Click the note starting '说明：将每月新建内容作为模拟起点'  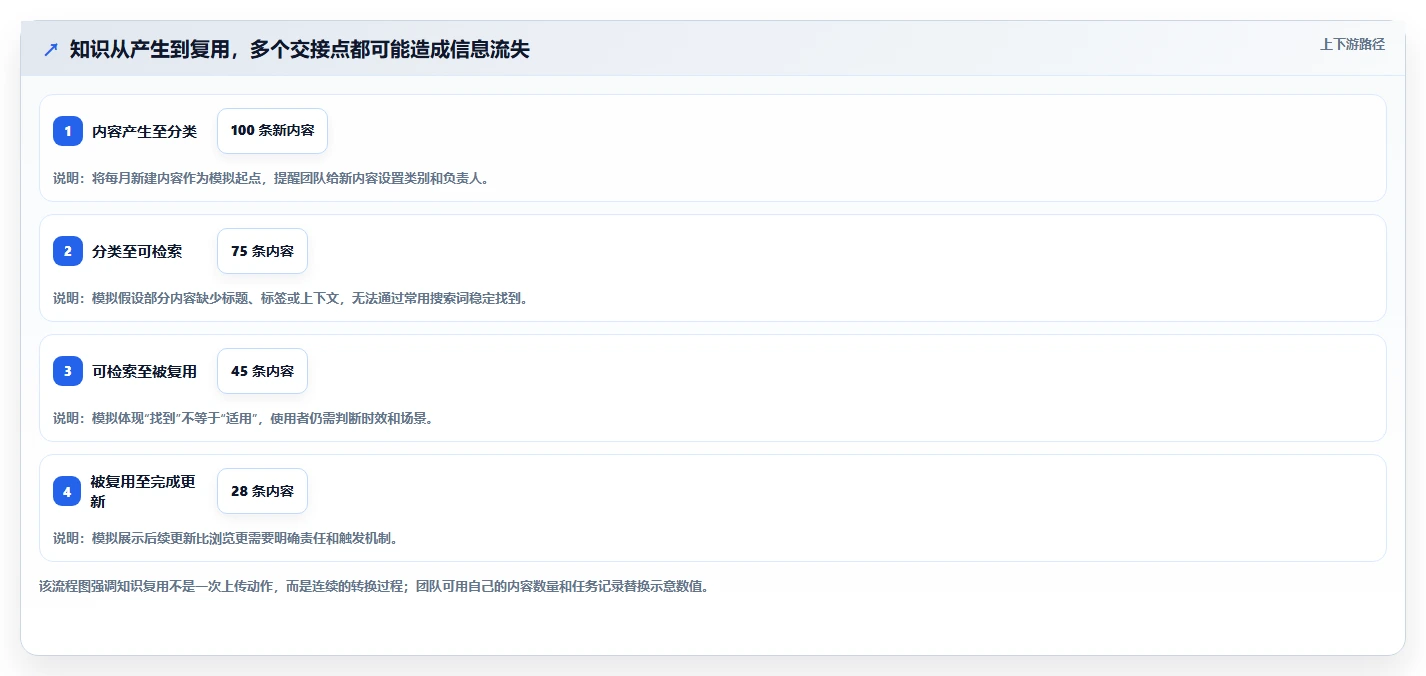tap(271, 178)
